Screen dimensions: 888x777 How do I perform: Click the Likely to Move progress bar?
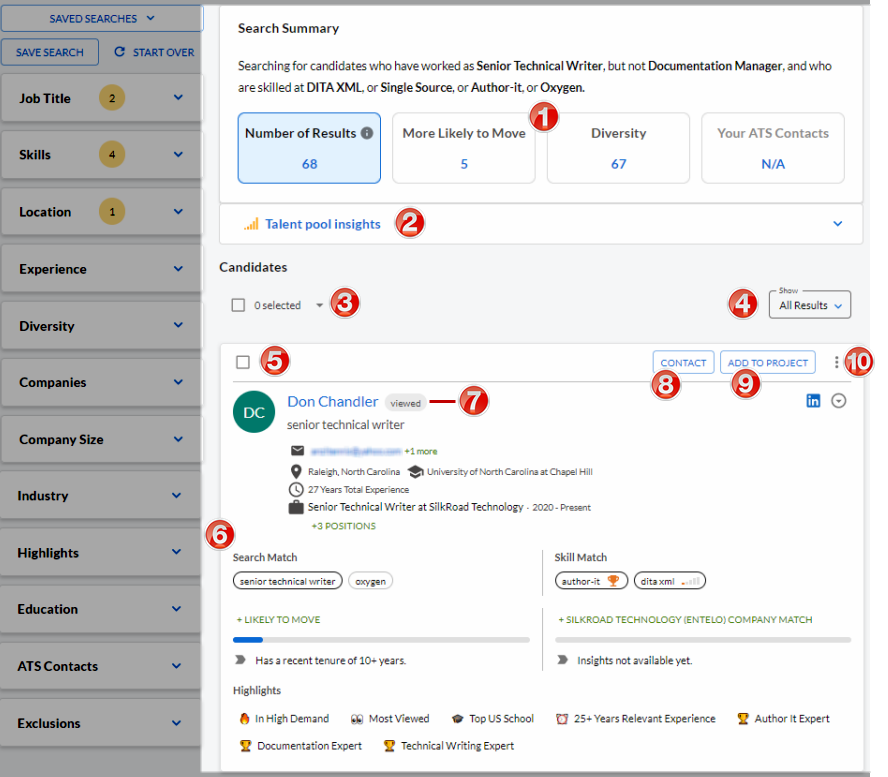point(381,640)
